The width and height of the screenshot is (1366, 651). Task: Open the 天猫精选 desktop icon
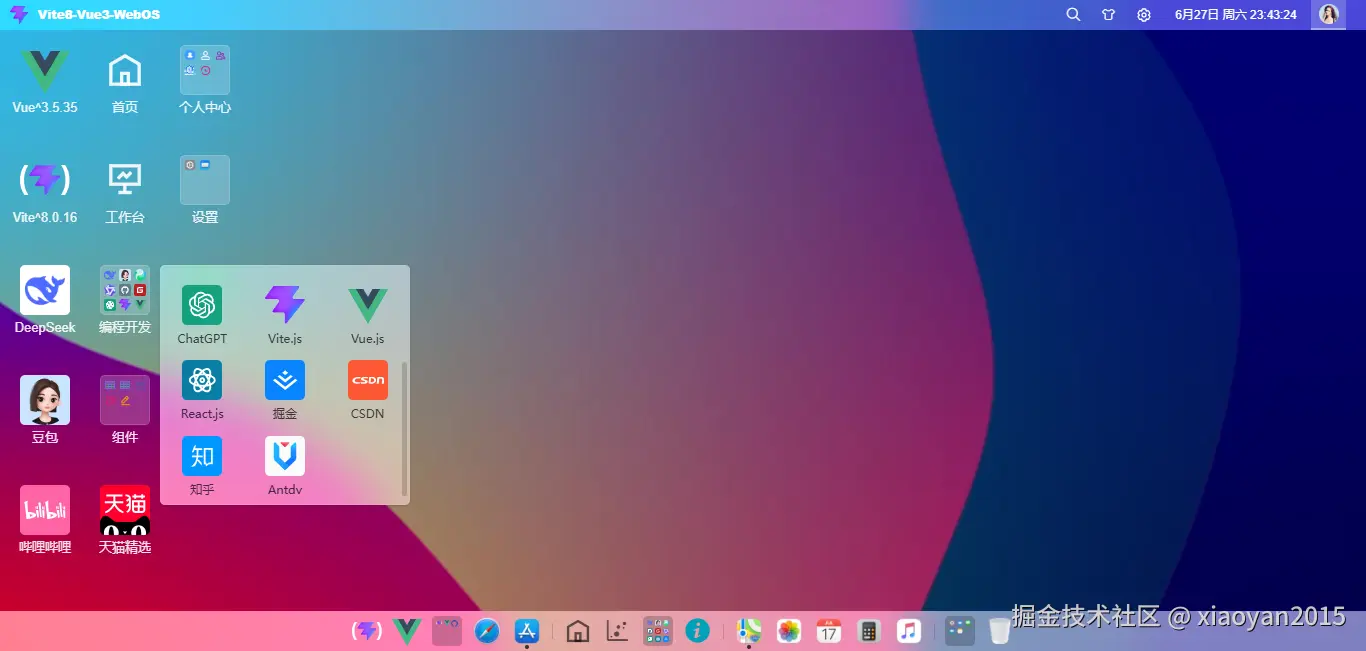click(x=125, y=510)
